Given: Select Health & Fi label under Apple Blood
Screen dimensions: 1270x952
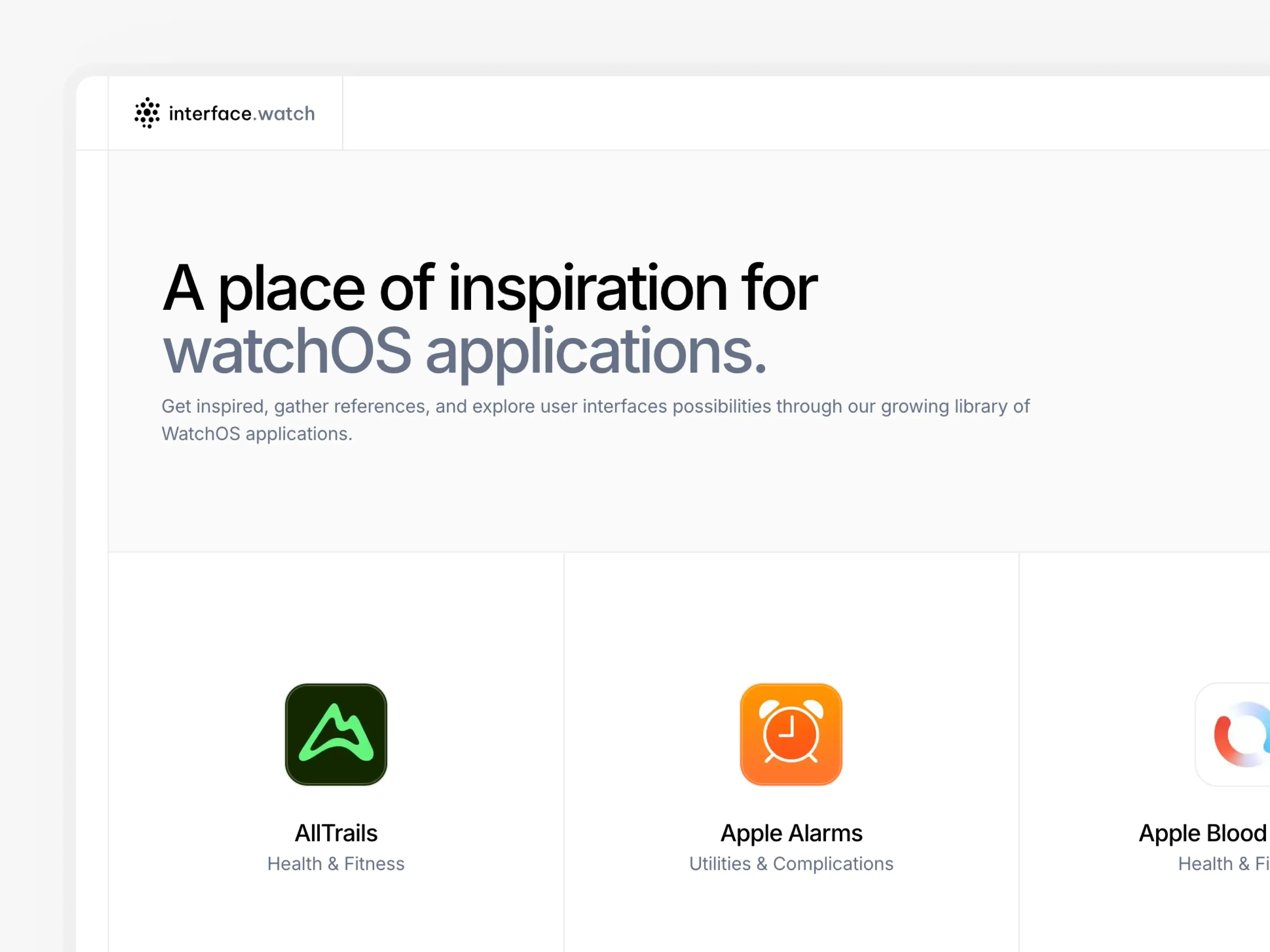Looking at the screenshot, I should [1223, 864].
